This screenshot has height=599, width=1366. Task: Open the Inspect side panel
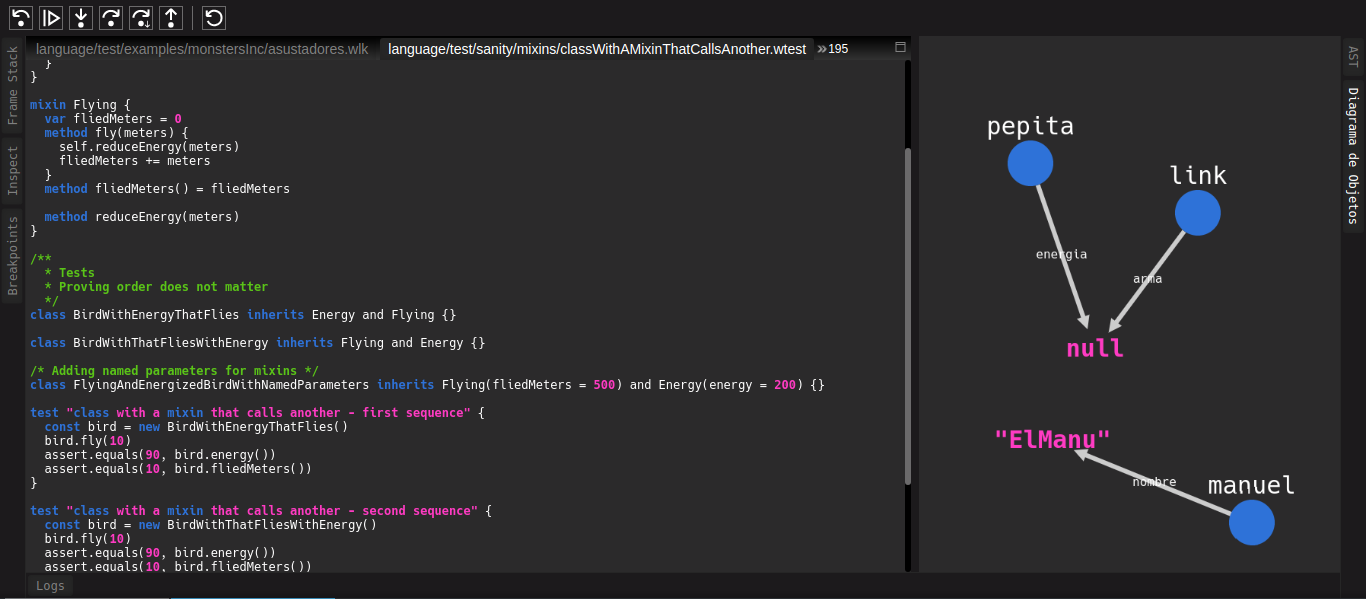(x=13, y=170)
